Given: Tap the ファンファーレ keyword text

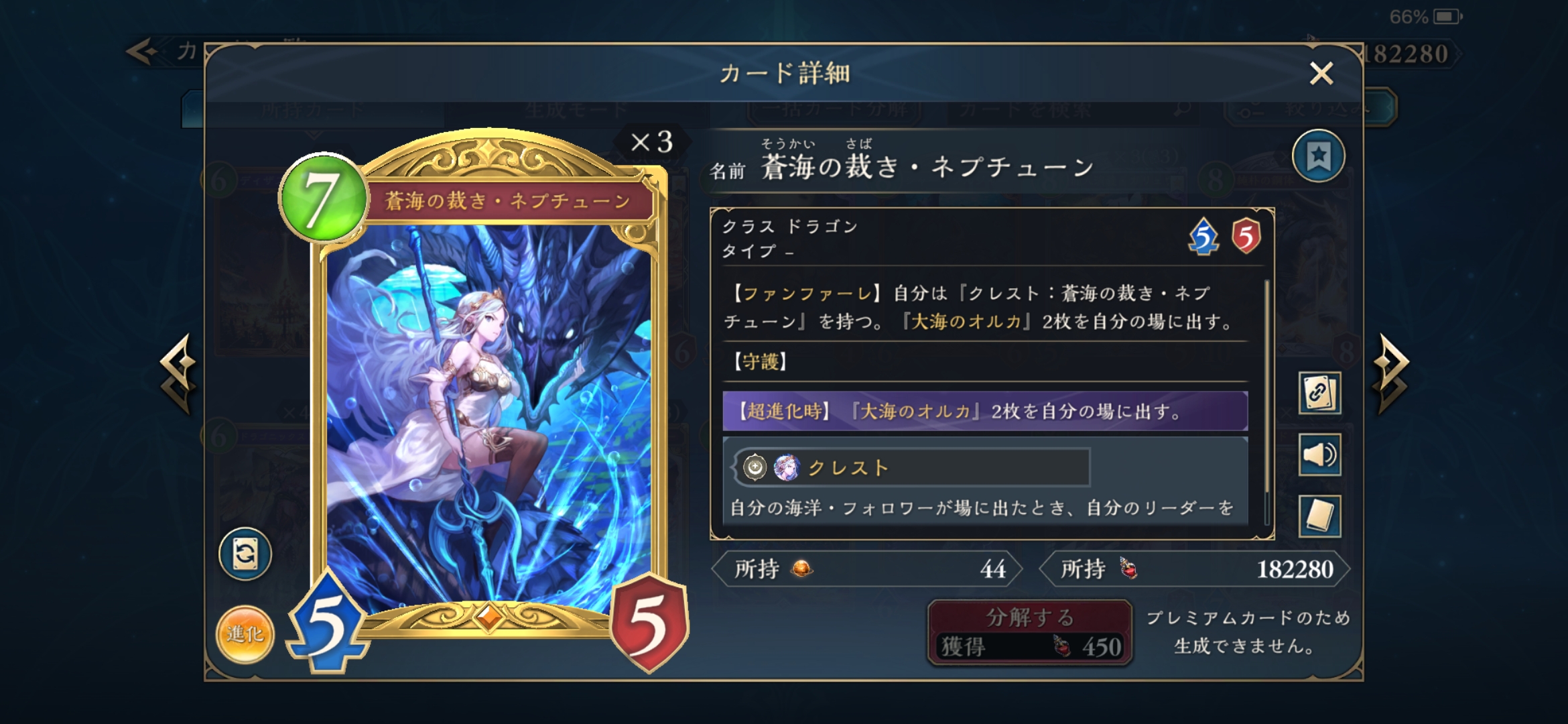Looking at the screenshot, I should pos(807,293).
